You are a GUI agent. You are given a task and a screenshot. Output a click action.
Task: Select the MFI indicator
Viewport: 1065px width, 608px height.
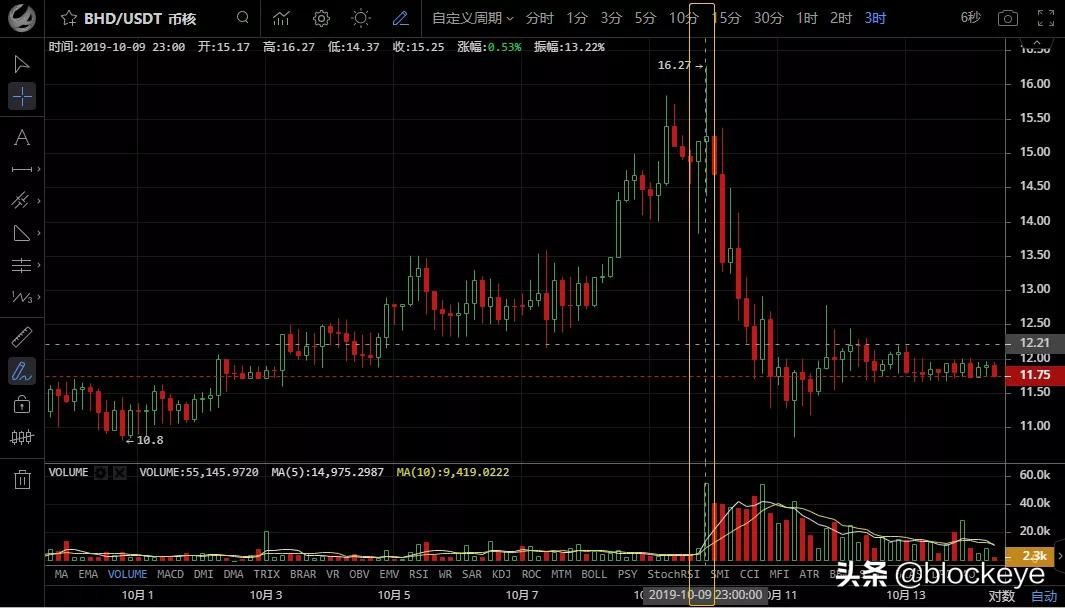tap(779, 574)
